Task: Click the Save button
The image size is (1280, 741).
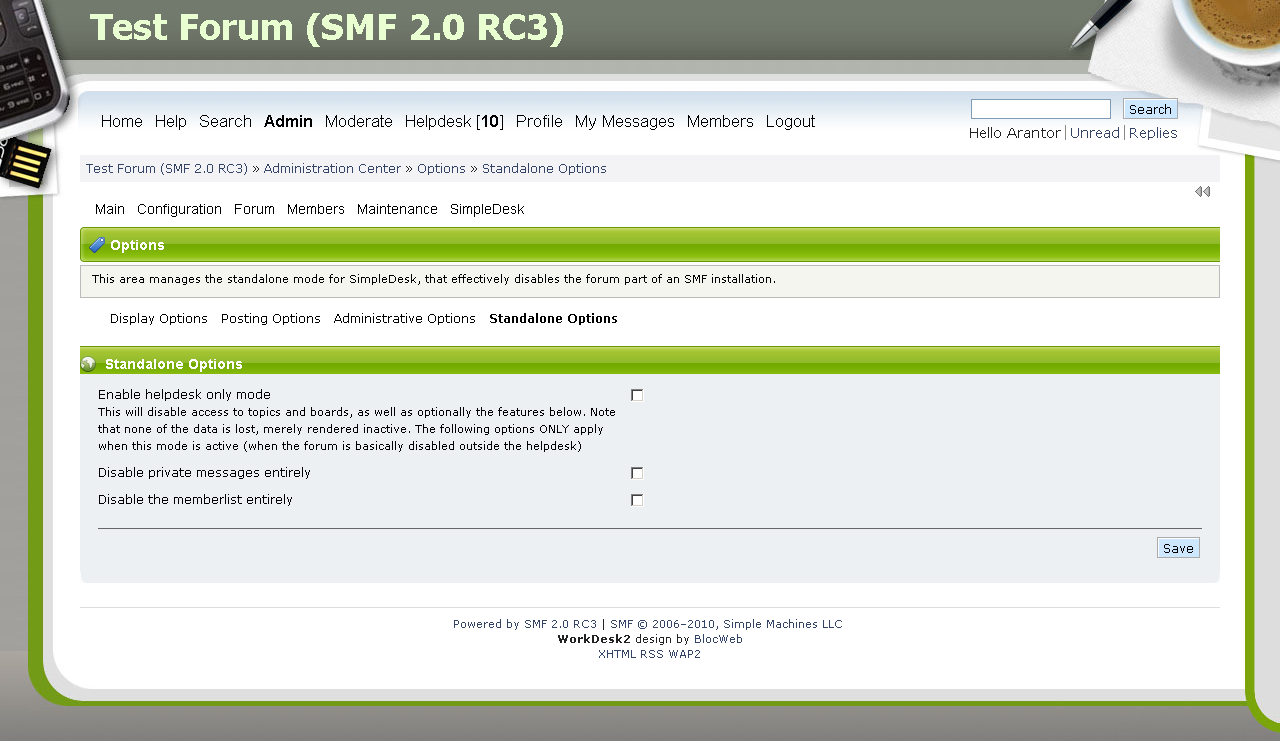Action: (x=1178, y=548)
